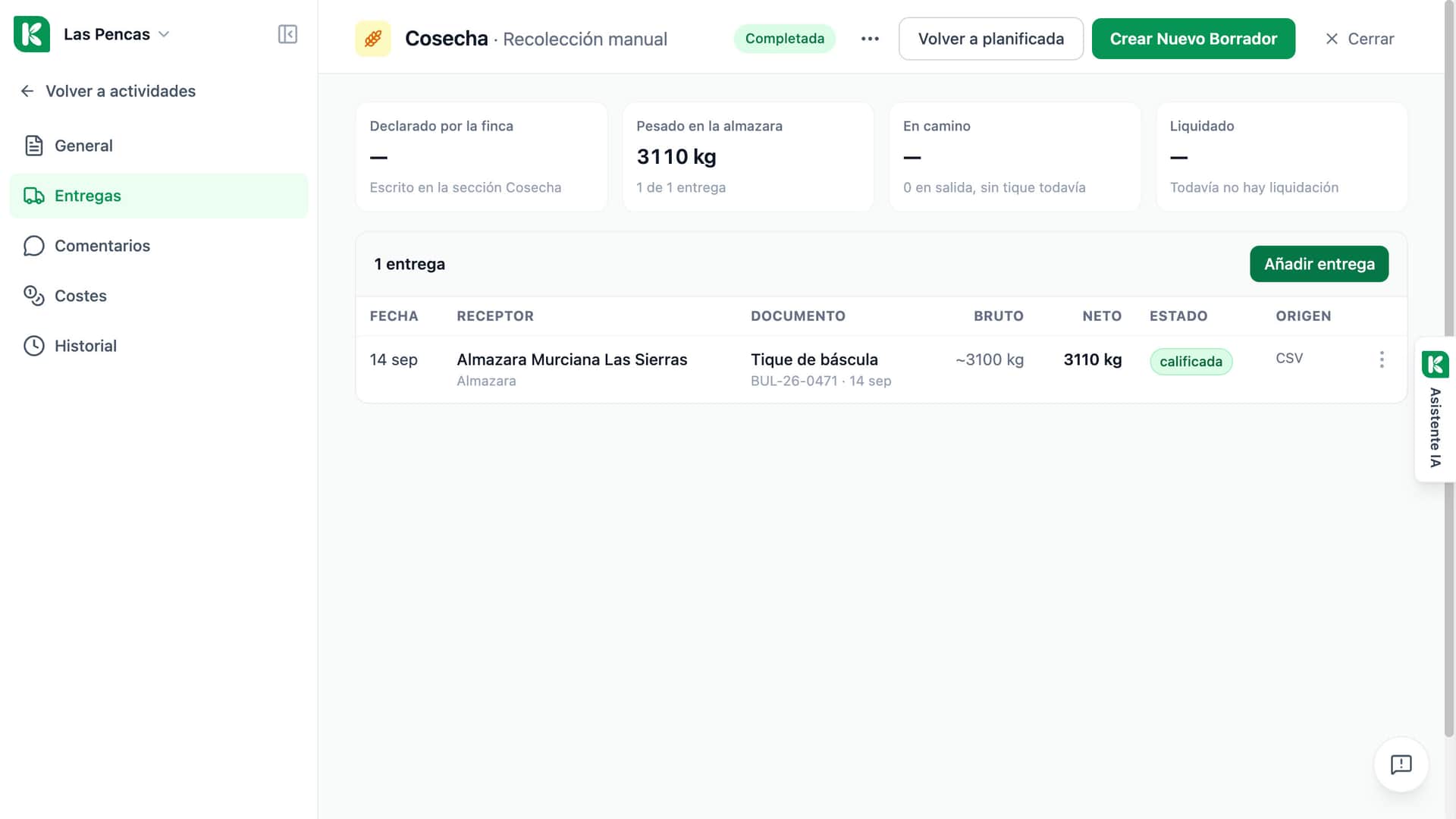The width and height of the screenshot is (1456, 819).
Task: Open the Asistente IA side panel logo
Action: tap(1435, 365)
